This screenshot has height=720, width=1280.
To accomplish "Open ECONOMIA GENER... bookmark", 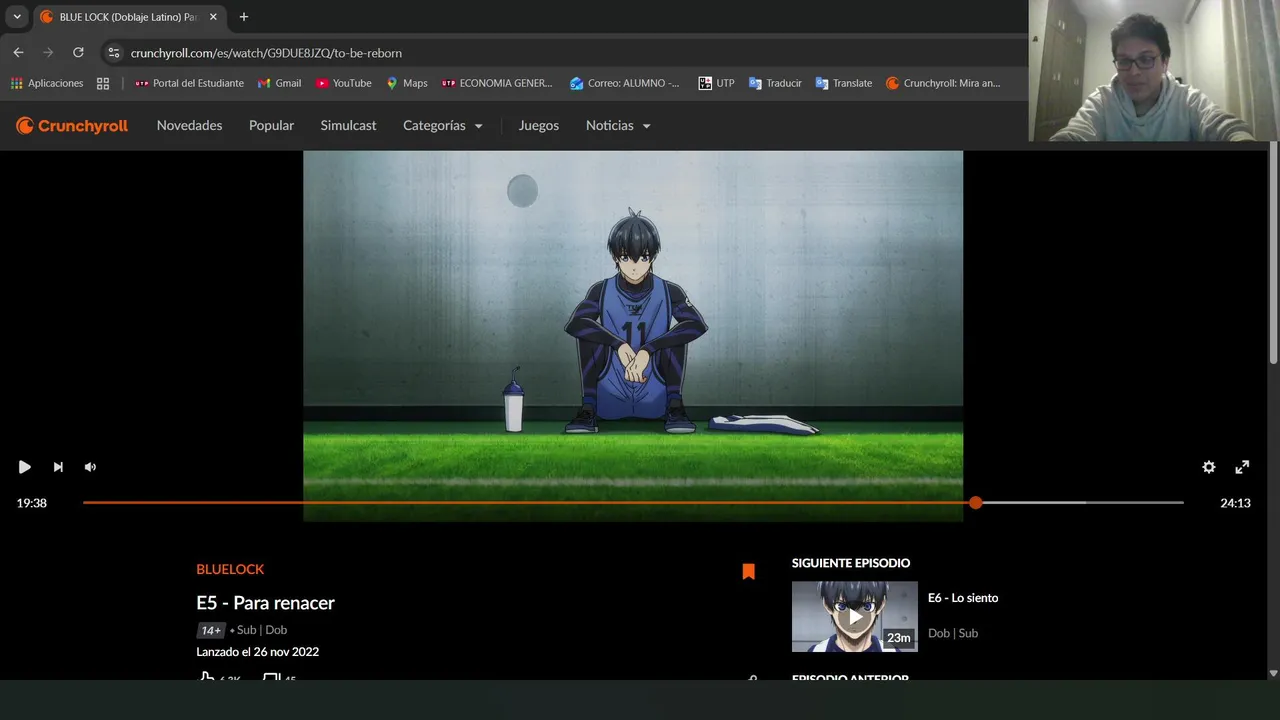I will tap(497, 83).
